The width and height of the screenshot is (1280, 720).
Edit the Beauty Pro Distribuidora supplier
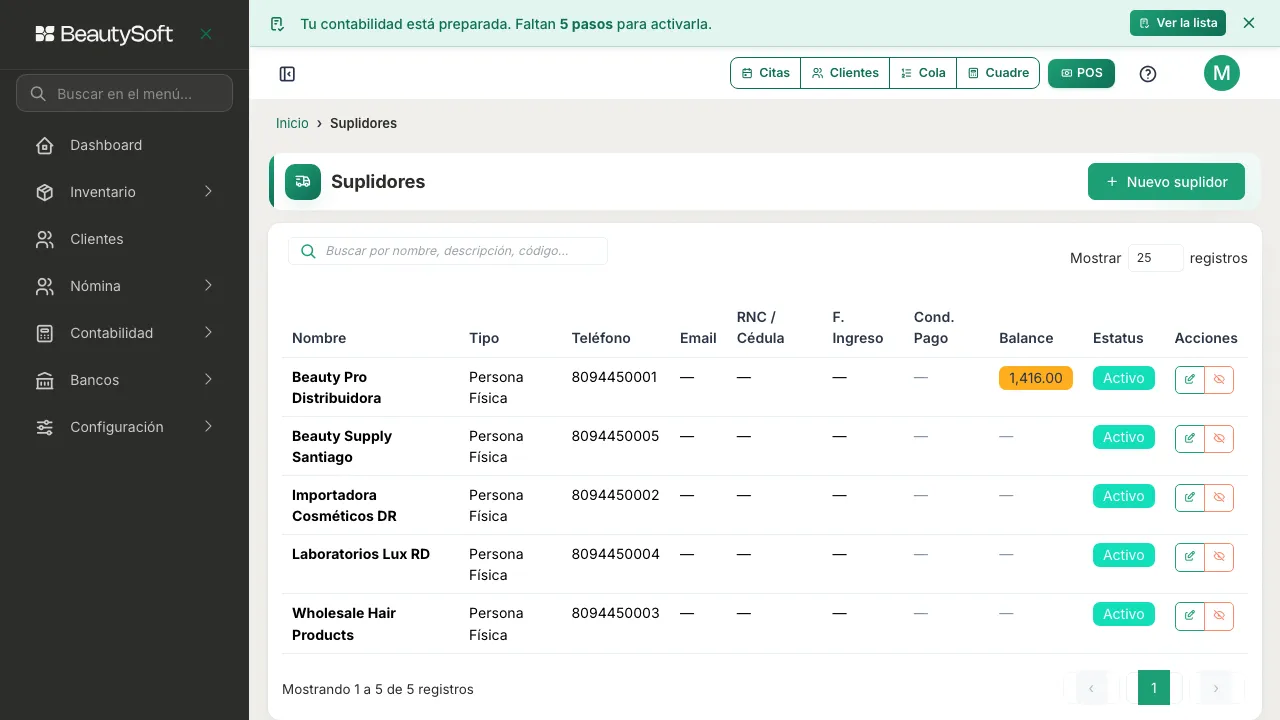[1190, 380]
